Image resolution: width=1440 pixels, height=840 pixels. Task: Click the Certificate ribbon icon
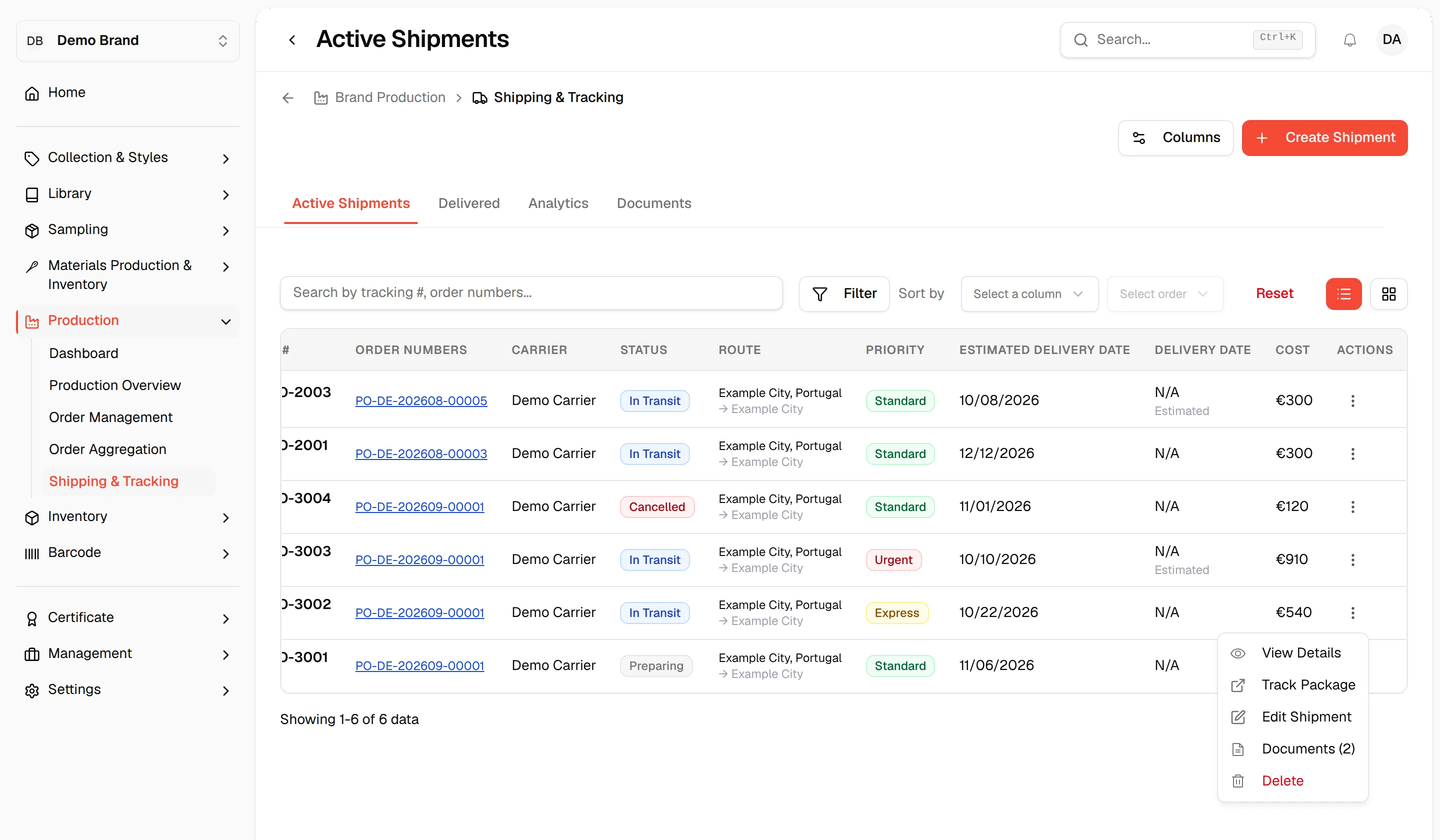(x=32, y=618)
